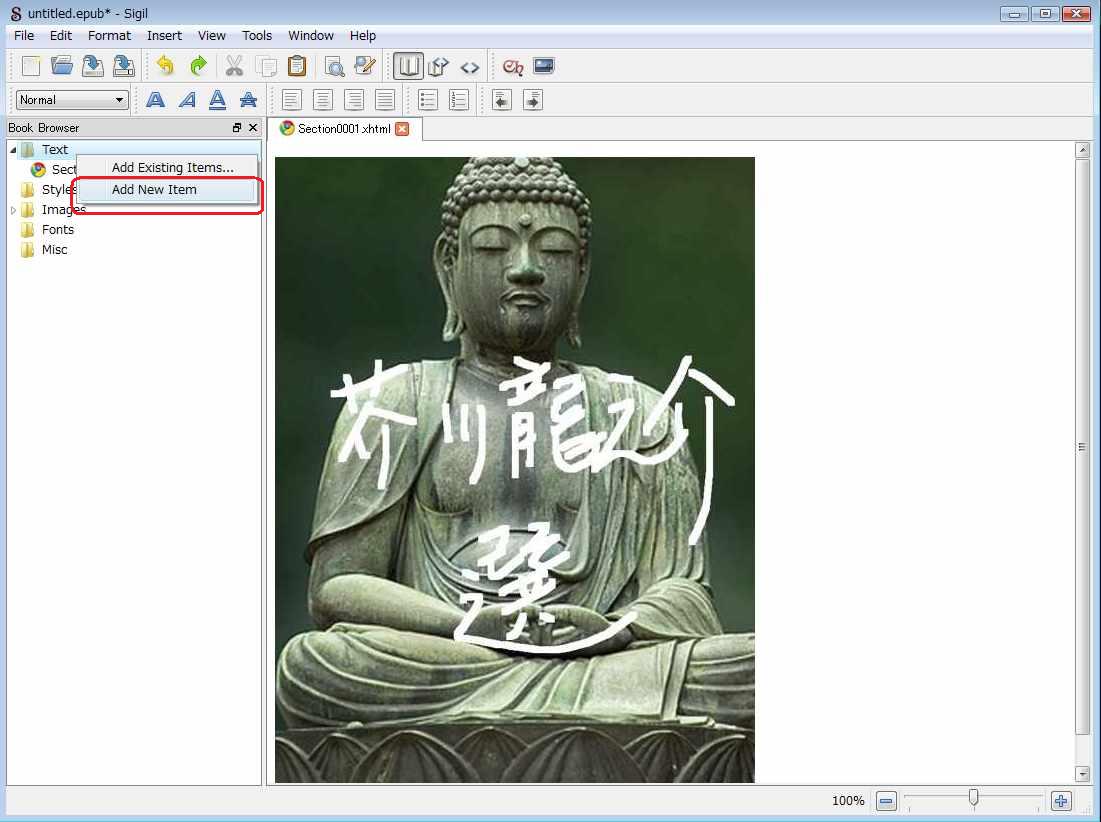Viewport: 1101px width, 822px height.
Task: Toggle Split View mode
Action: [x=438, y=66]
